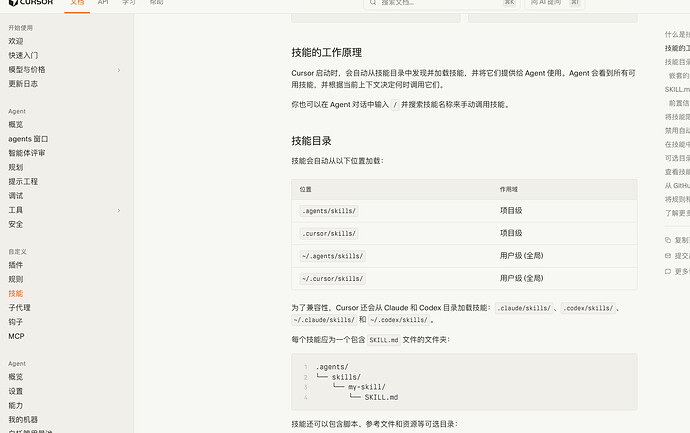This screenshot has height=433, width=690.
Task: Click the copy page icon beside 复制
Action: coord(668,240)
